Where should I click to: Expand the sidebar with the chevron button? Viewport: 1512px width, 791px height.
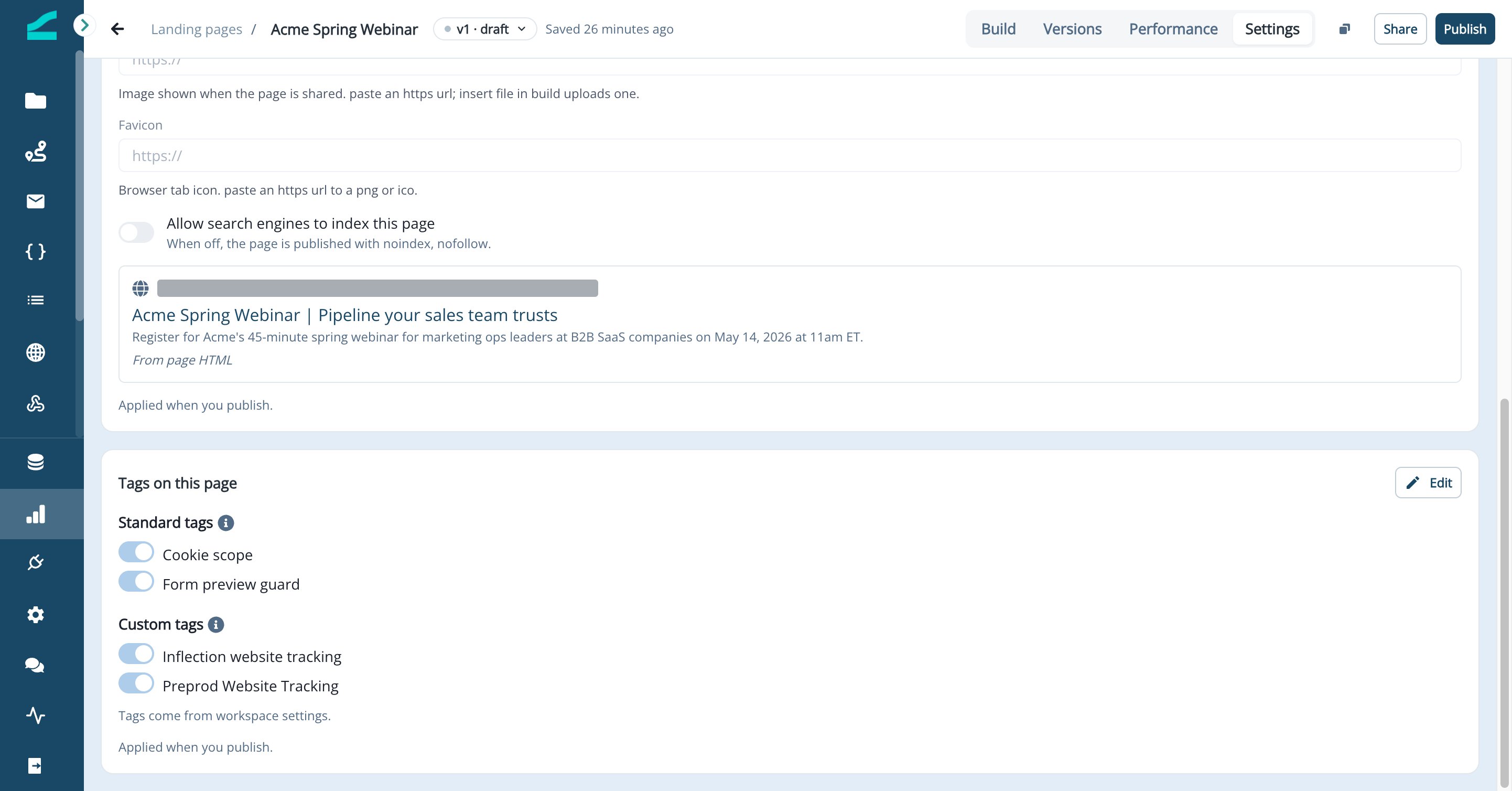84,25
